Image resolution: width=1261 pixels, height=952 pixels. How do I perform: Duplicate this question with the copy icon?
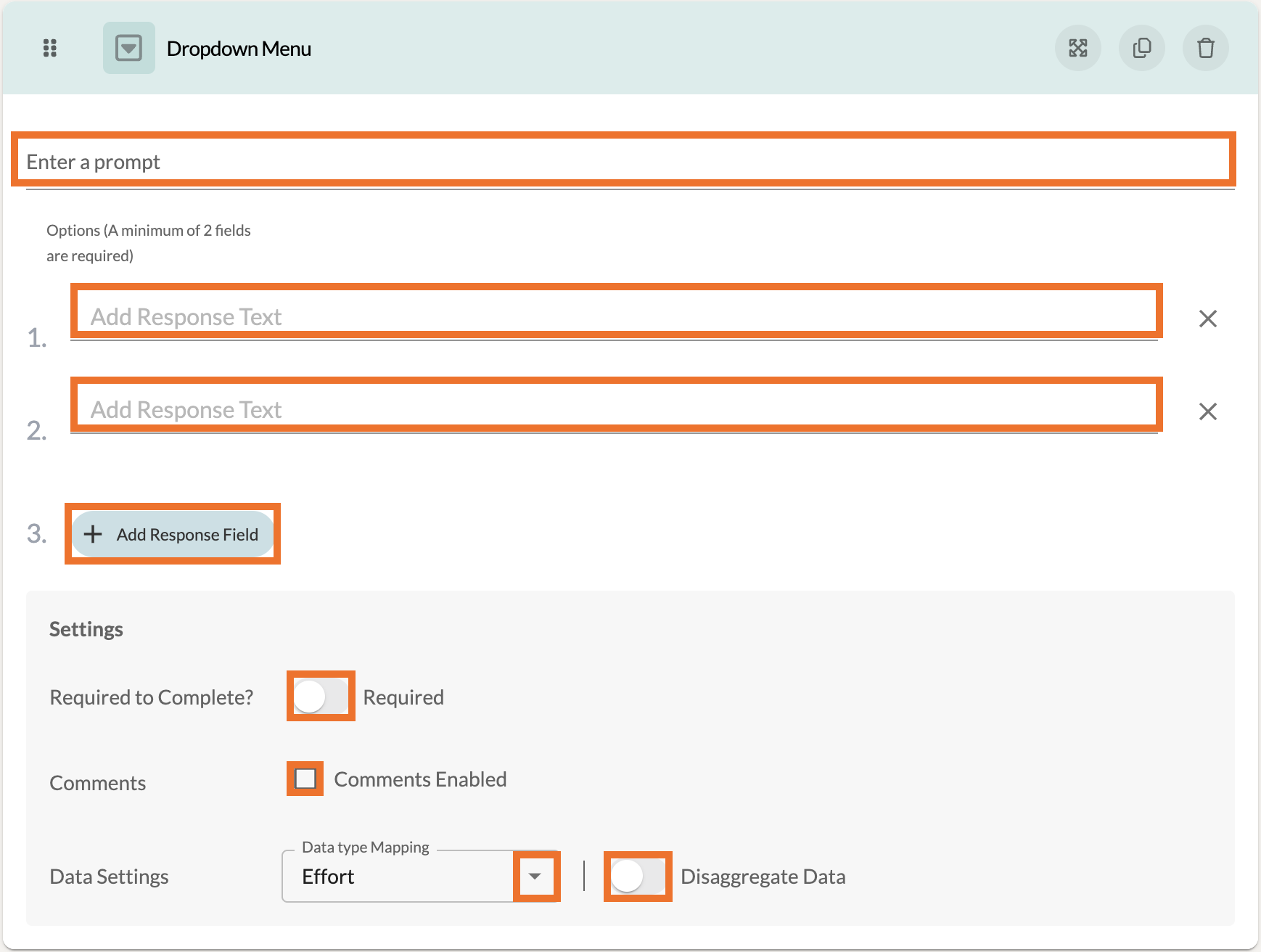[x=1142, y=48]
